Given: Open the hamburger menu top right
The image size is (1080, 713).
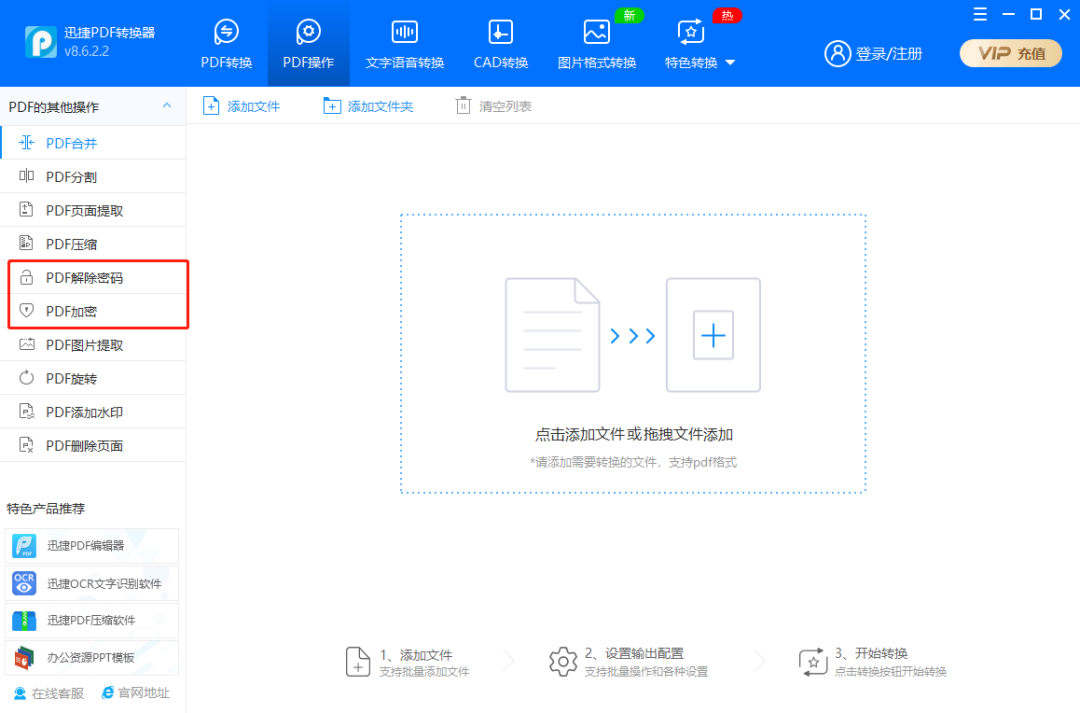Looking at the screenshot, I should coord(978,14).
